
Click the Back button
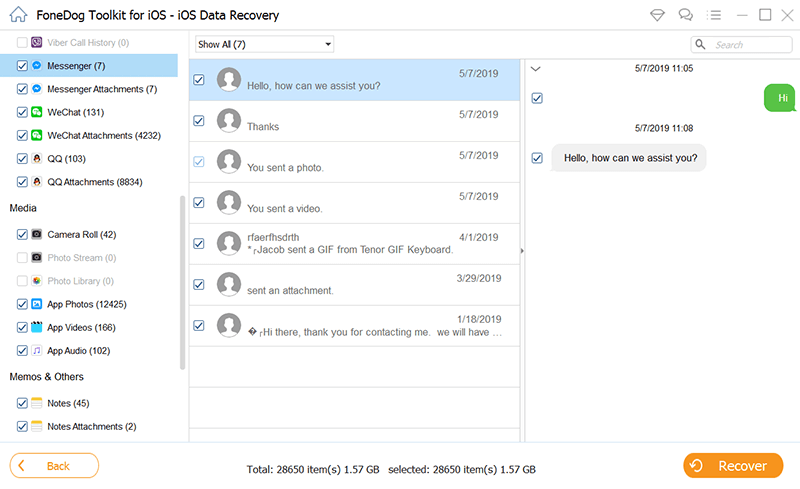tap(54, 466)
